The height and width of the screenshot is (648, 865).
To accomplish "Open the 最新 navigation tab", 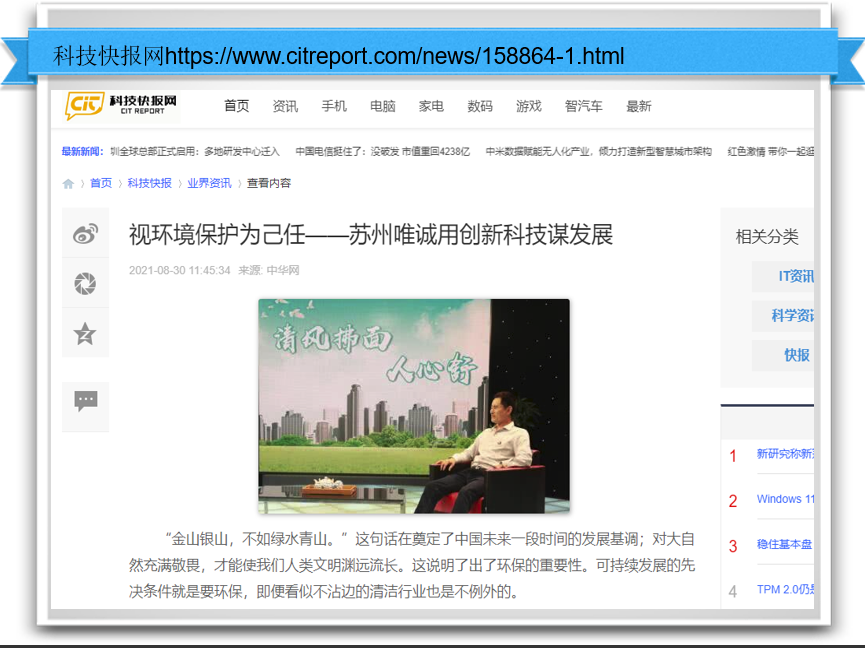I will pos(639,105).
